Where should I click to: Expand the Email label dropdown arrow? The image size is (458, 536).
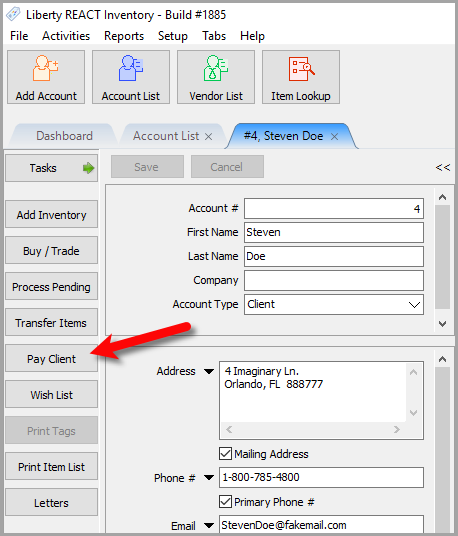click(x=209, y=525)
